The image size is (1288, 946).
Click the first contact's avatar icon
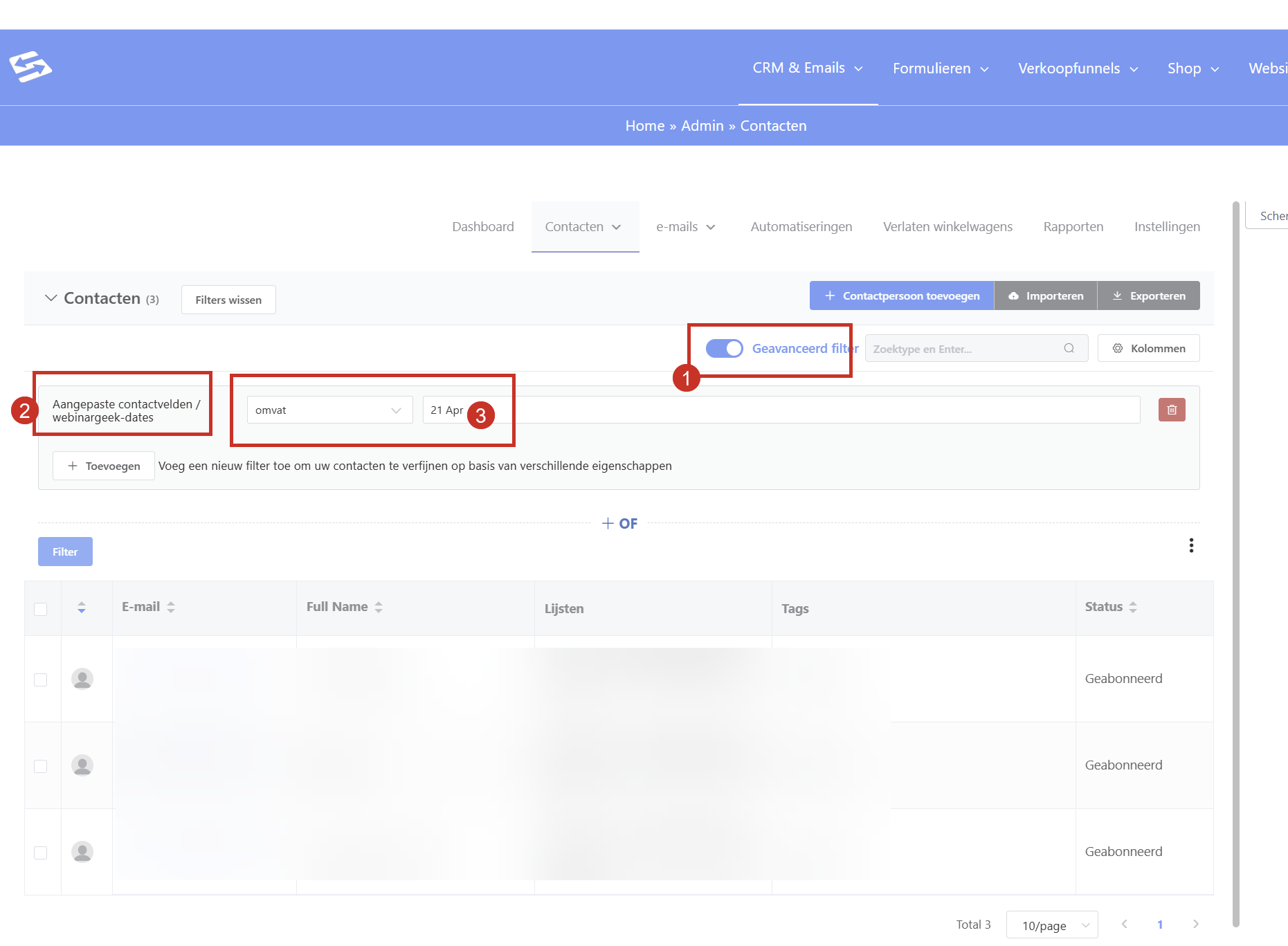(82, 679)
